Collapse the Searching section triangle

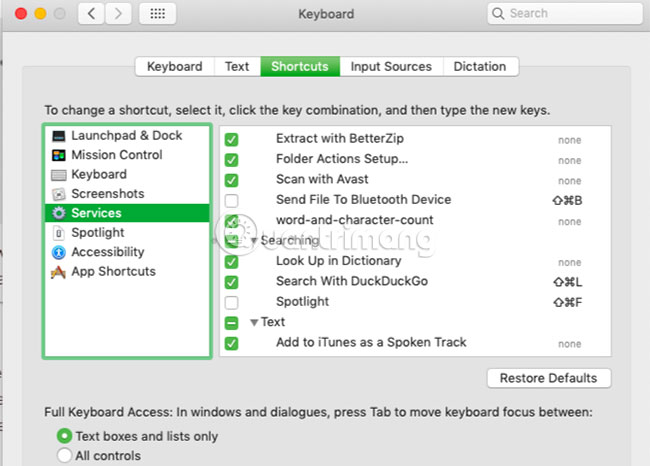[x=254, y=241]
